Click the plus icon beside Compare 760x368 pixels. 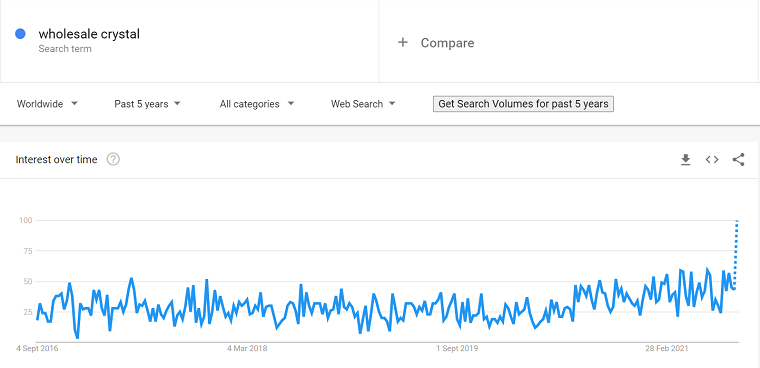402,43
